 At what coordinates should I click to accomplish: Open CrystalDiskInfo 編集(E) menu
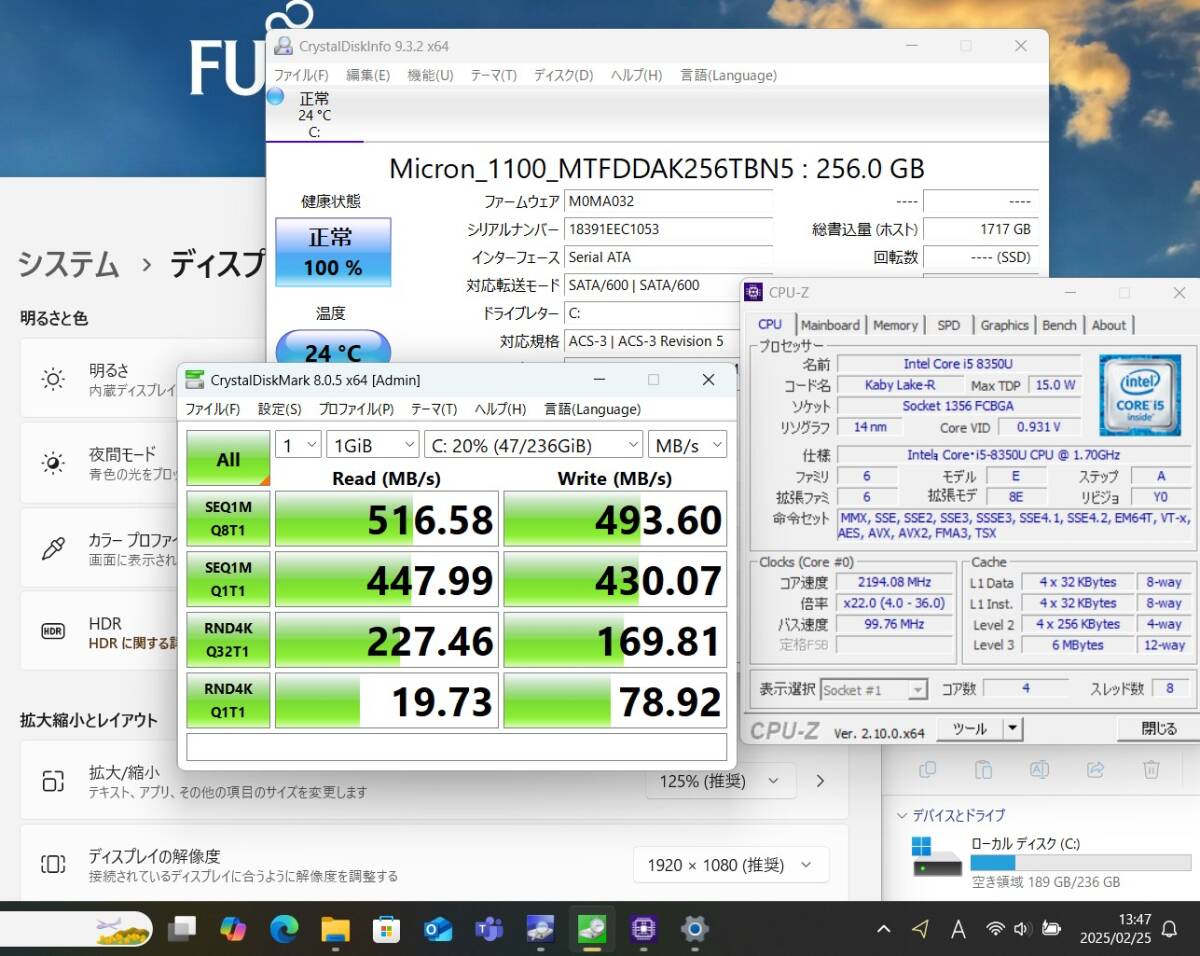pyautogui.click(x=367, y=75)
